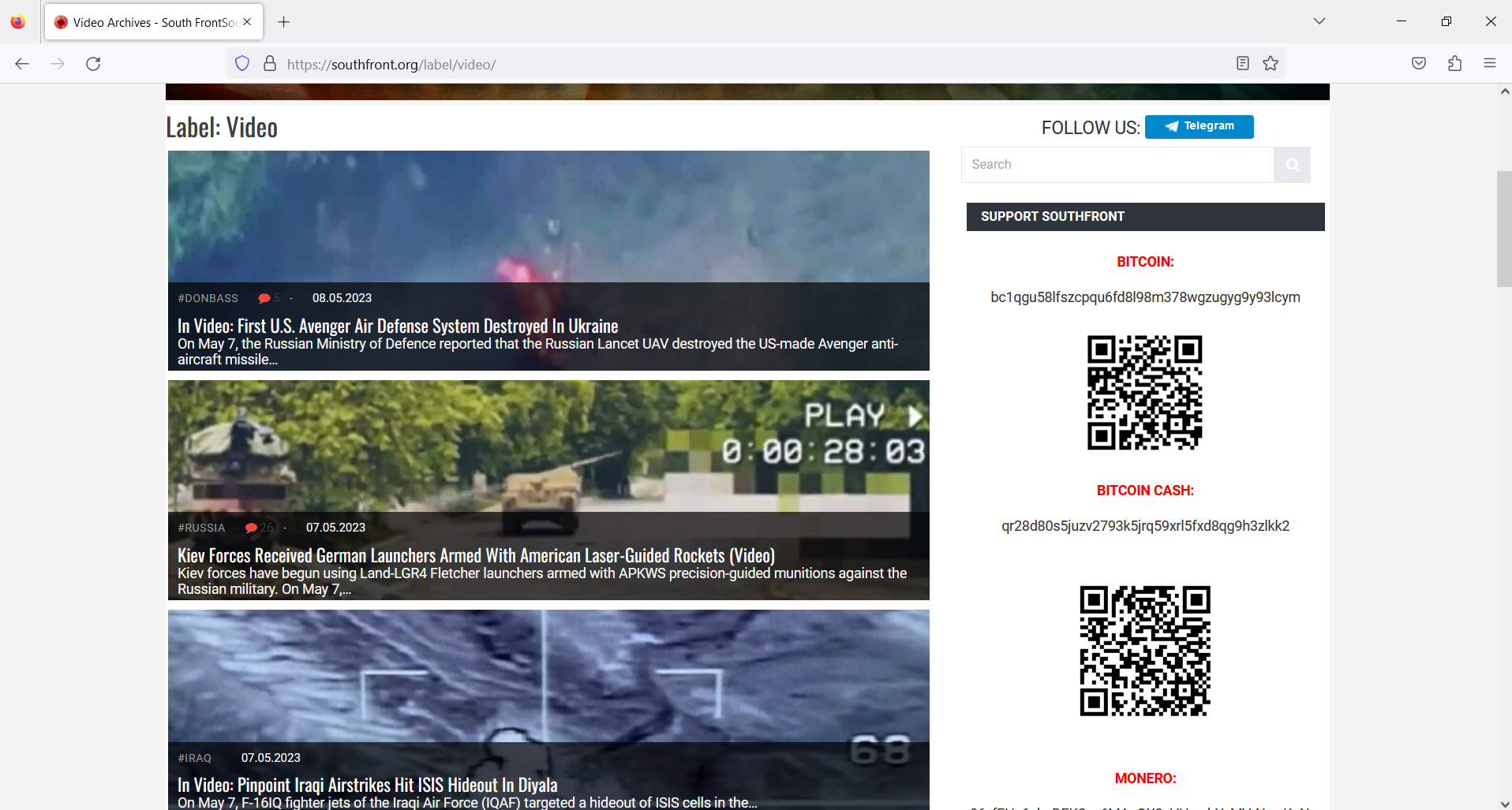Click the #RUSSIA category tag
Image resolution: width=1512 pixels, height=810 pixels.
tap(201, 527)
